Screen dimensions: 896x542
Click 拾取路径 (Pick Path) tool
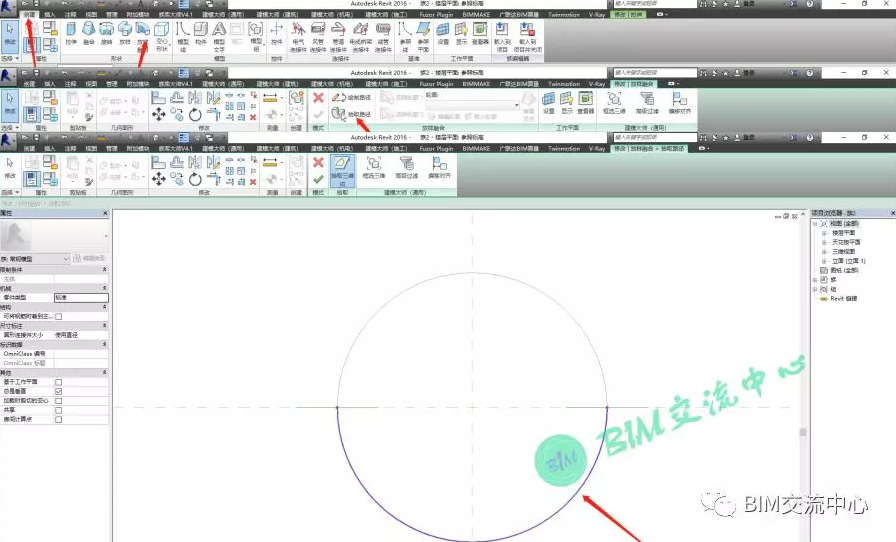click(x=352, y=114)
